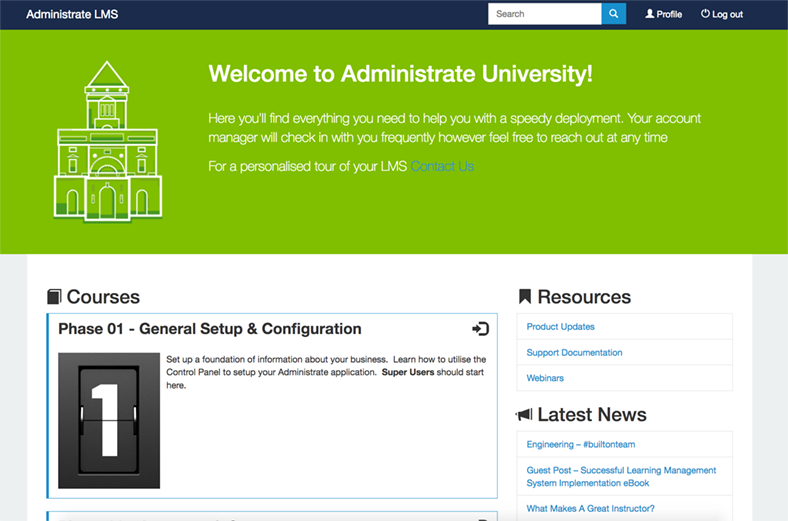Open the Webinars resource link

545,378
